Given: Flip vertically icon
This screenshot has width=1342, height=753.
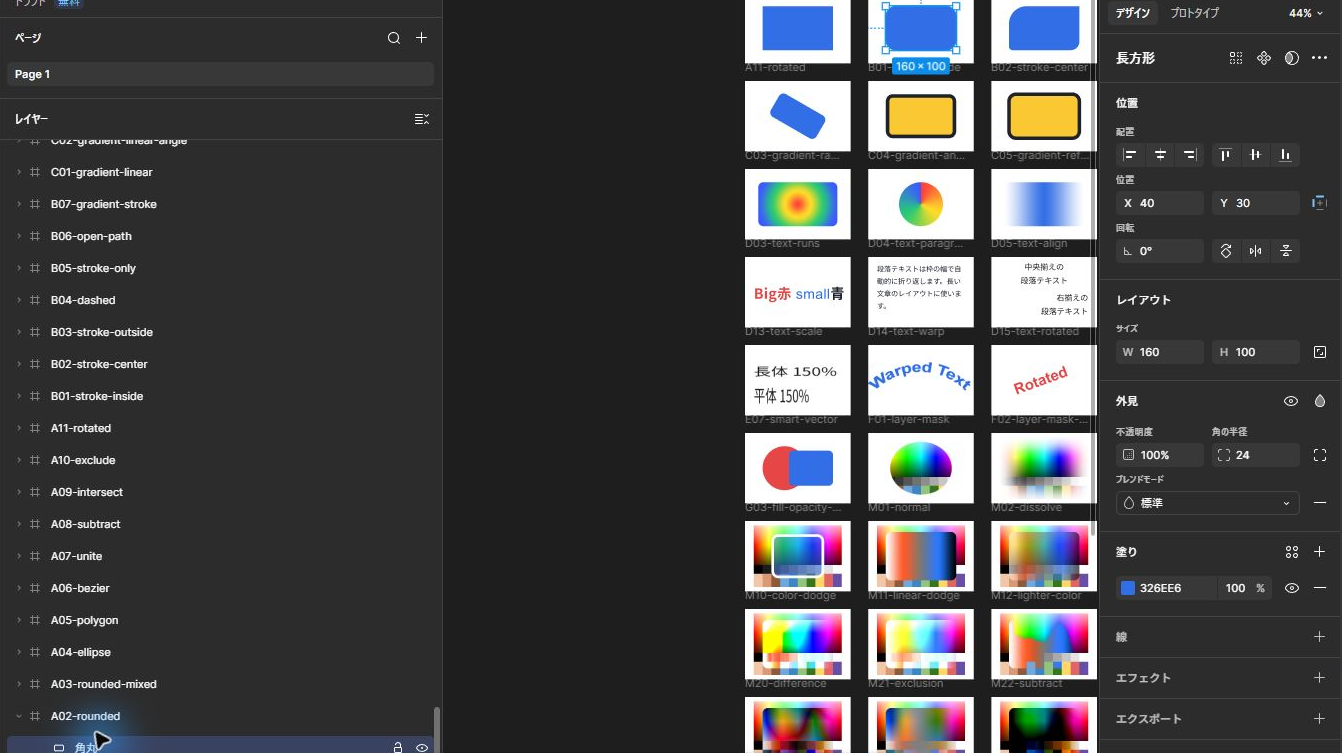Looking at the screenshot, I should click(1286, 251).
